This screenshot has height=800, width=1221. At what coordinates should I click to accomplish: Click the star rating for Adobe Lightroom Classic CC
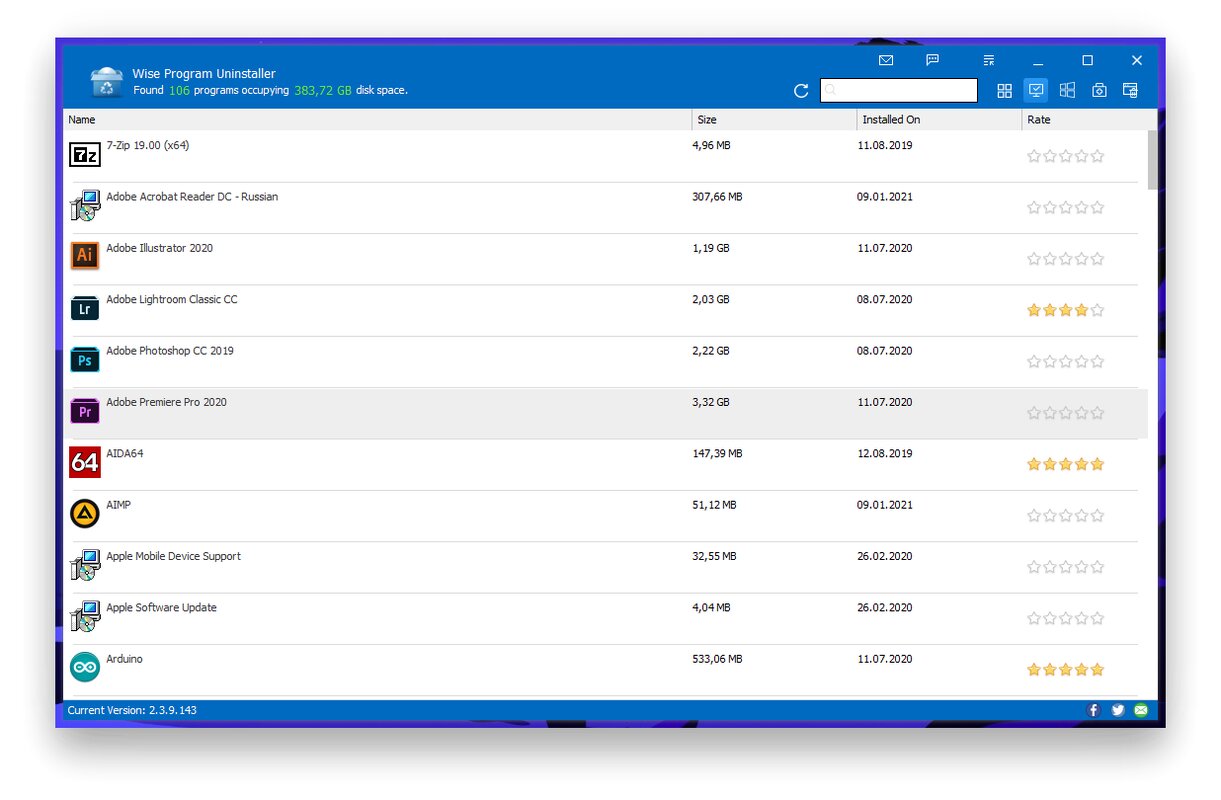[x=1066, y=310]
